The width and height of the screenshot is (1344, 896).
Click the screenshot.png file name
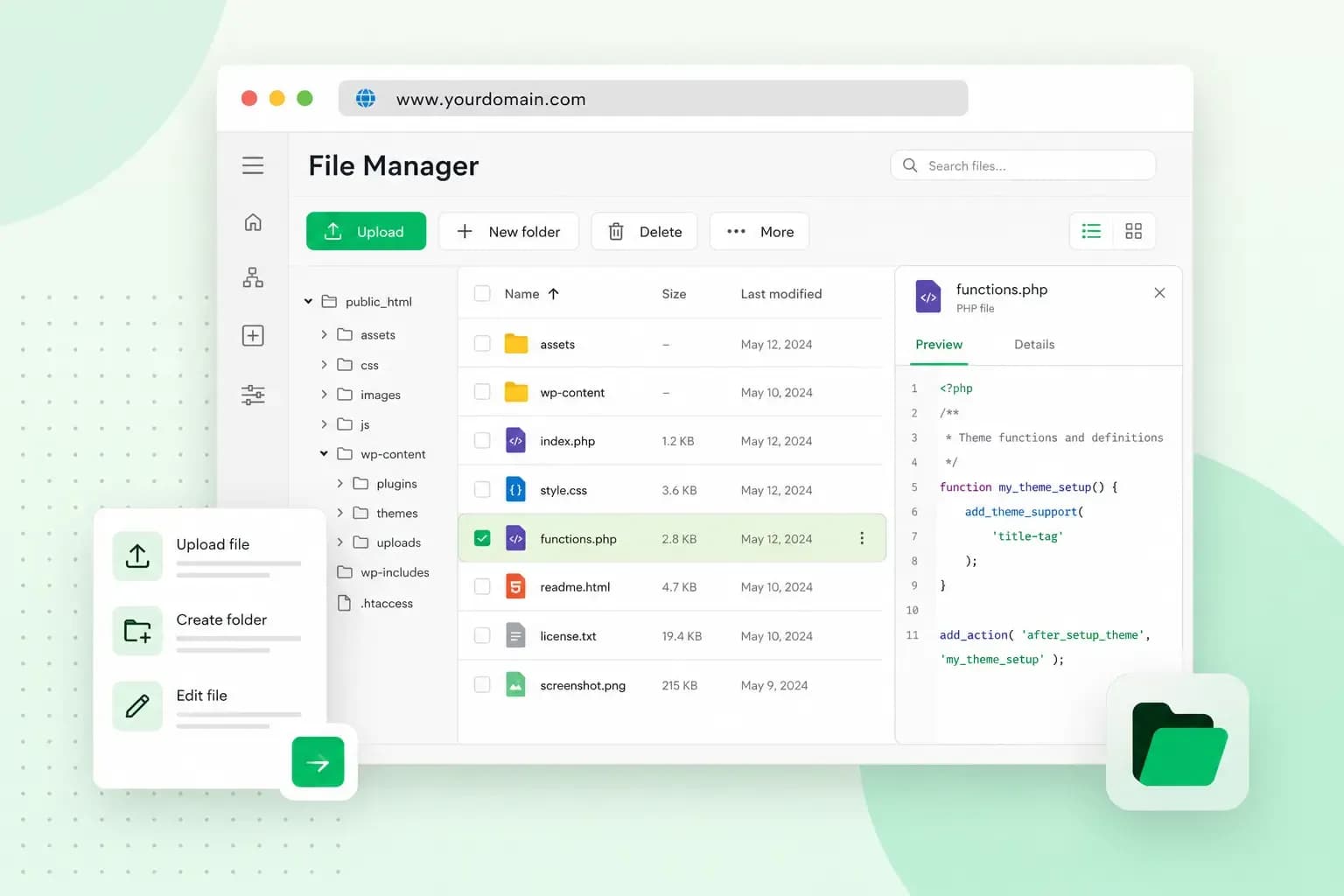(583, 685)
